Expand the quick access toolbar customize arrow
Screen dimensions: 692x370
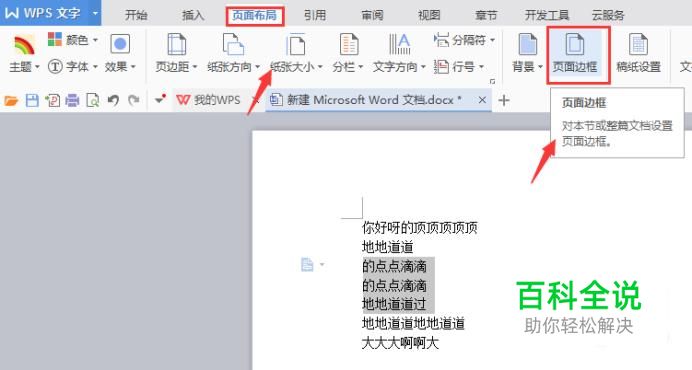point(160,100)
